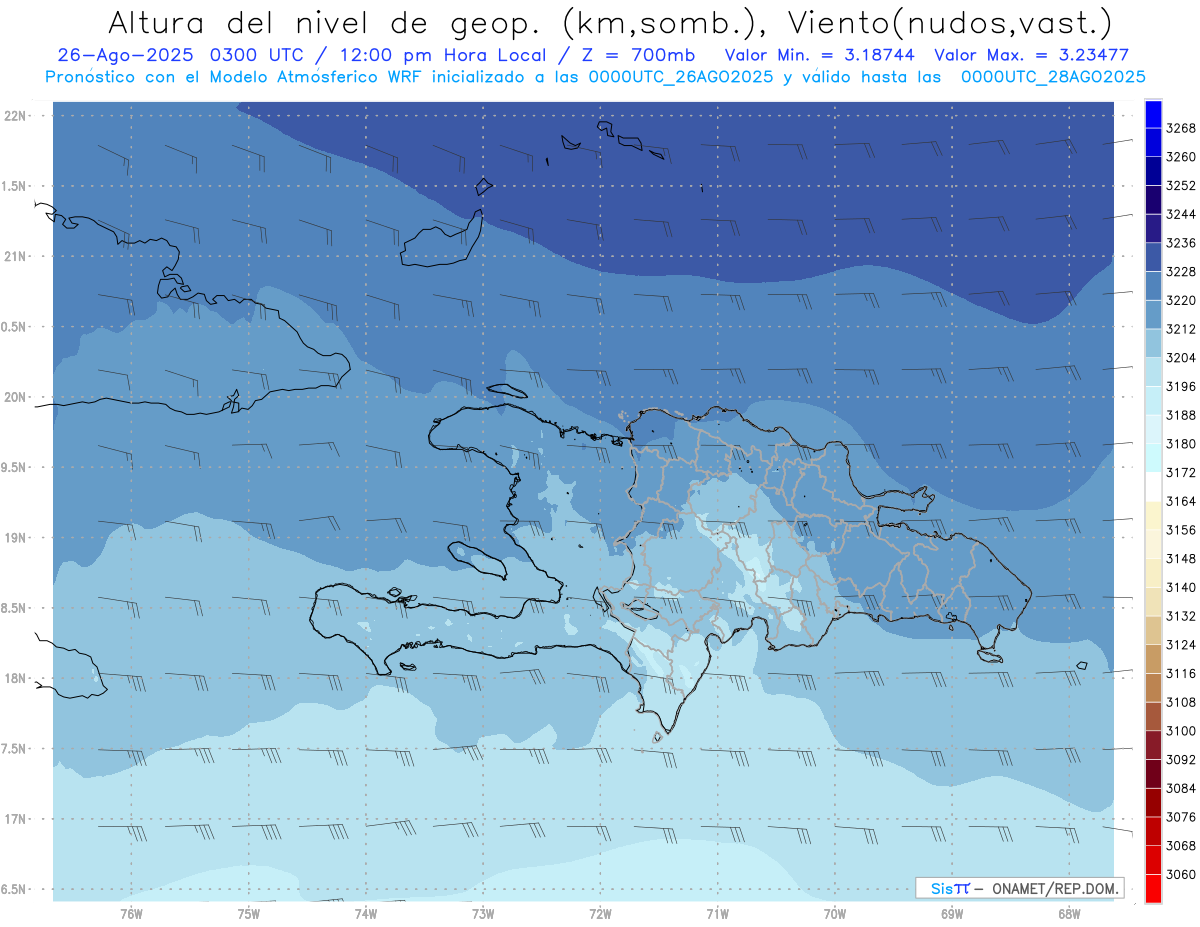This screenshot has width=1200, height=927.
Task: Click the 3092 colorbar value label
Action: [1181, 760]
